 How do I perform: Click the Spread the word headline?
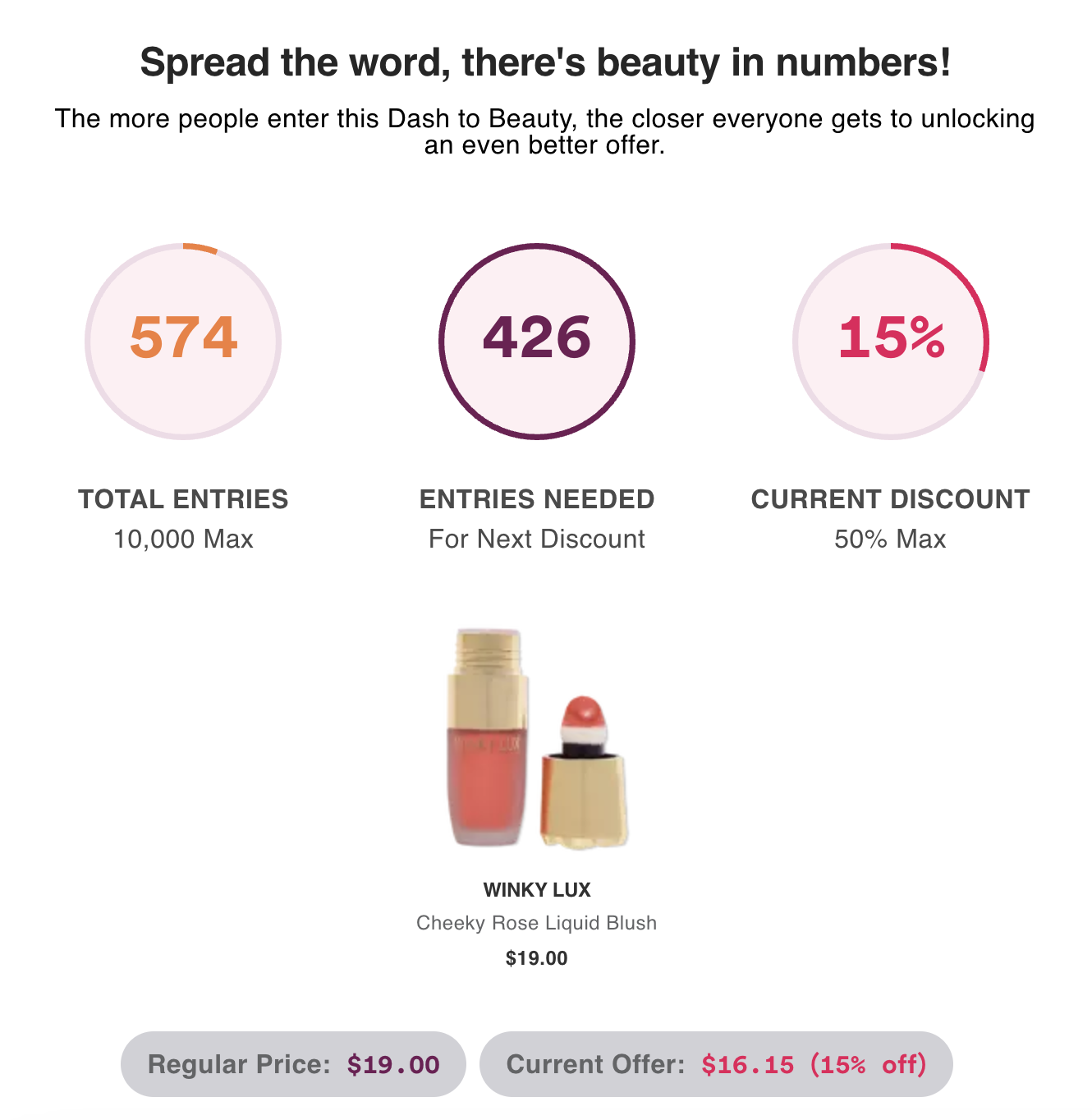click(x=545, y=62)
